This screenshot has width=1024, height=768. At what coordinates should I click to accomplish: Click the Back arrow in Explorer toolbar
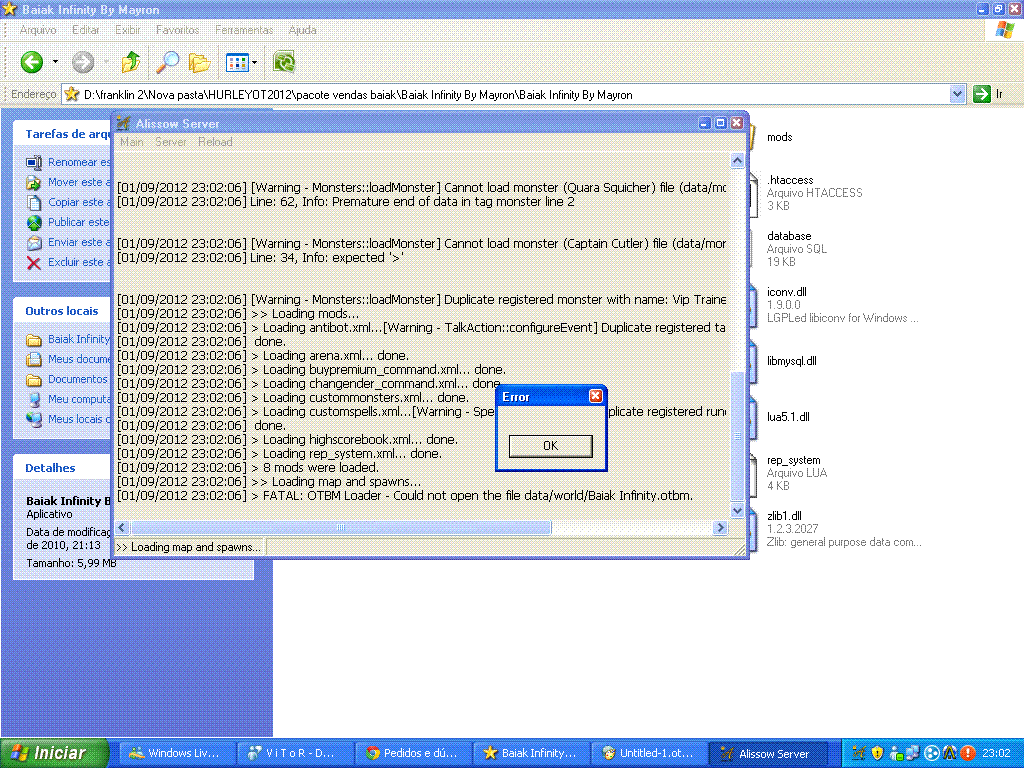31,62
